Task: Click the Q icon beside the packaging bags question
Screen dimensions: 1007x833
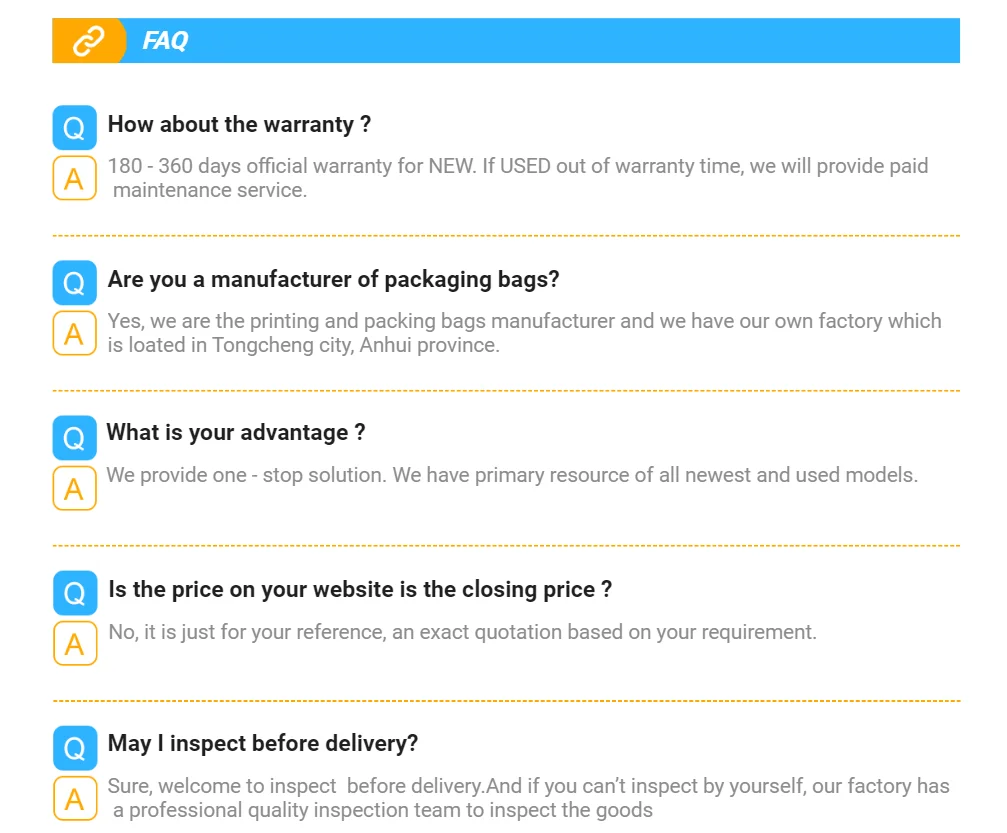Action: point(74,282)
